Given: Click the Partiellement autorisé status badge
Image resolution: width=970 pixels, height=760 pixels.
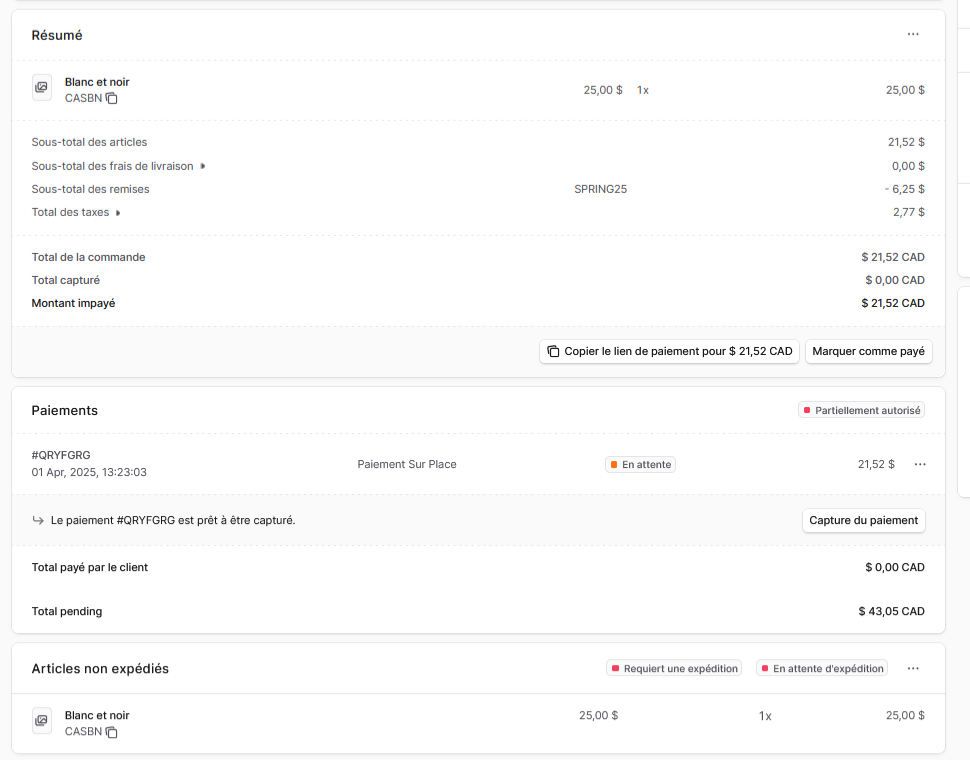Looking at the screenshot, I should (x=861, y=411).
